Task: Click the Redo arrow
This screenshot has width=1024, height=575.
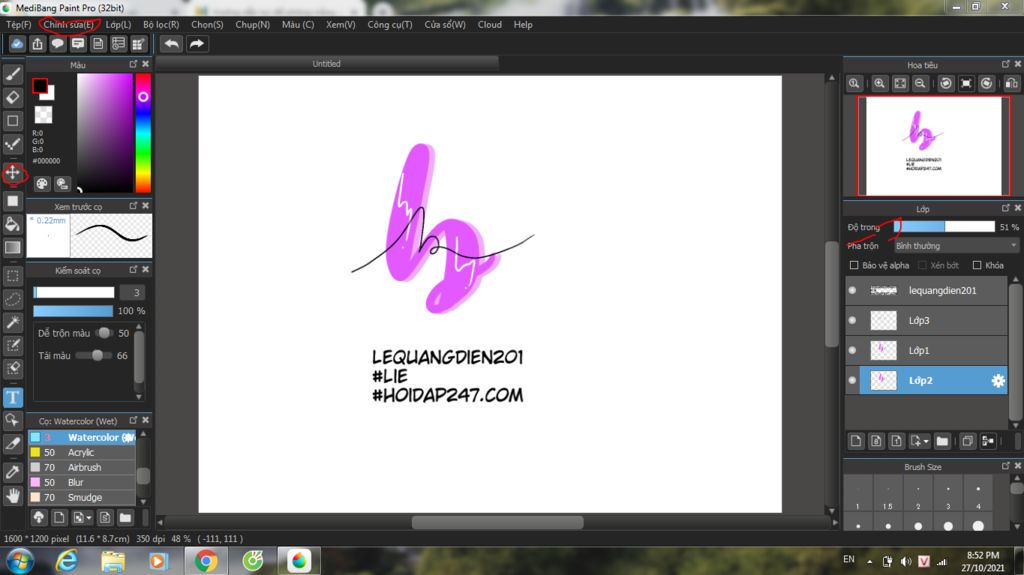Action: (x=197, y=44)
